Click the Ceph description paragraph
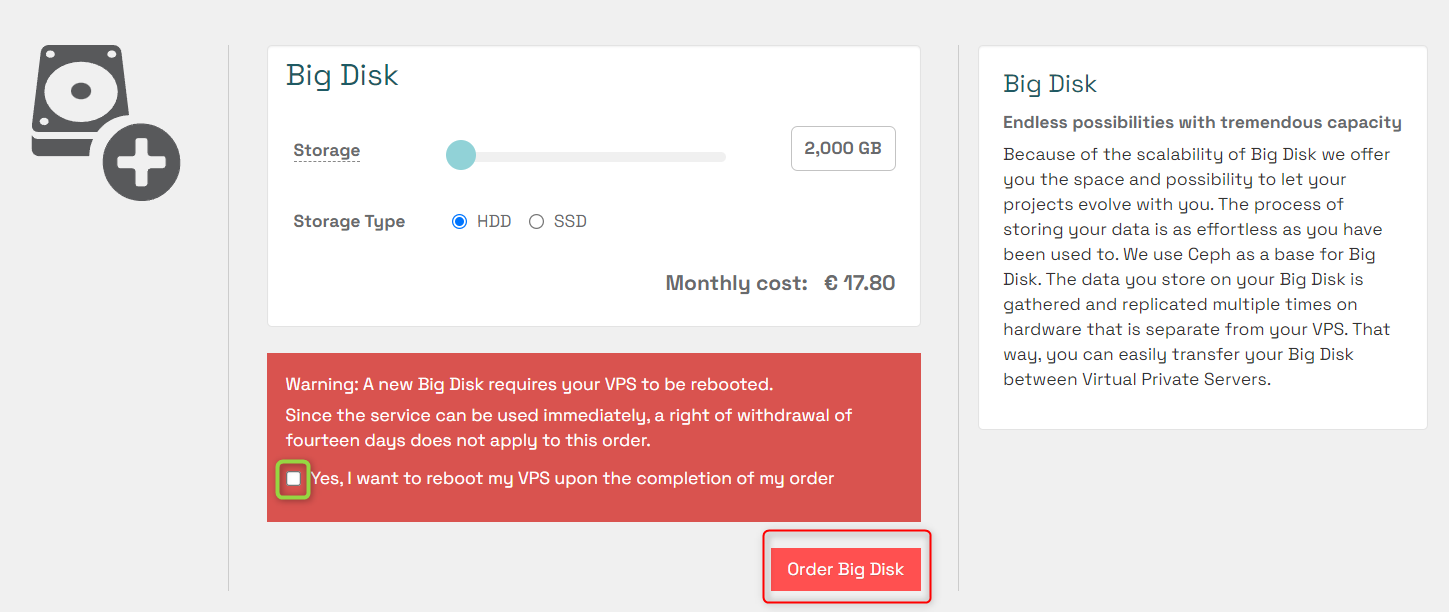 point(1197,267)
